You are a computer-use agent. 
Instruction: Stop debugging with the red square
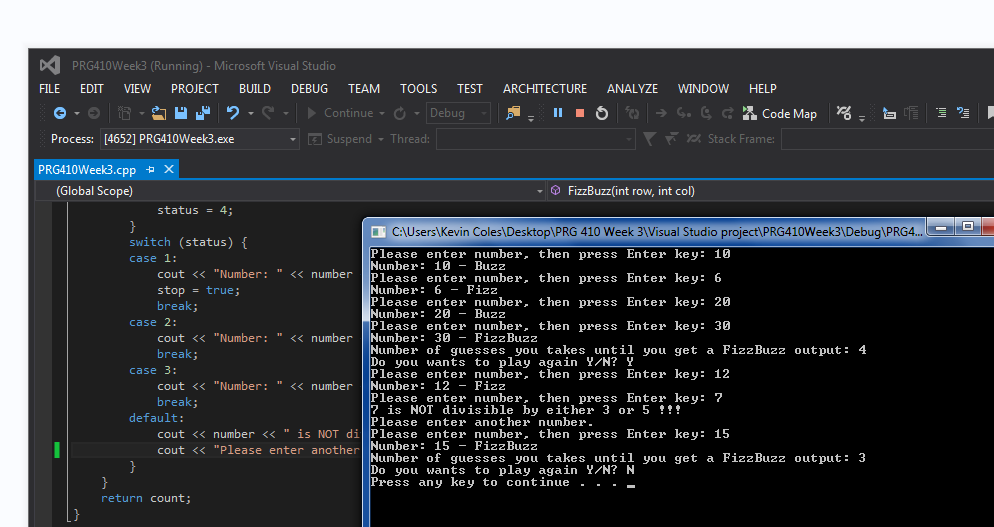[x=580, y=114]
